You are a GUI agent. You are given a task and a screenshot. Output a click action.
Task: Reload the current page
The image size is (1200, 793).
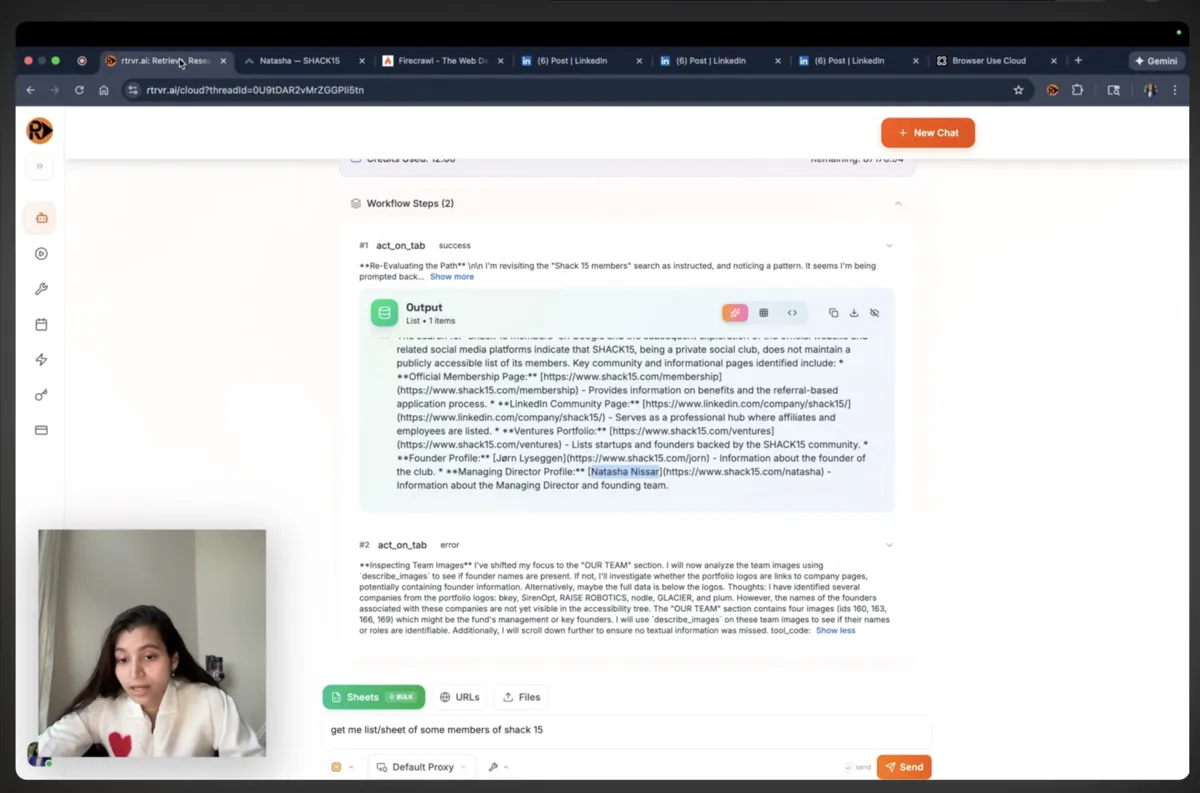79,90
